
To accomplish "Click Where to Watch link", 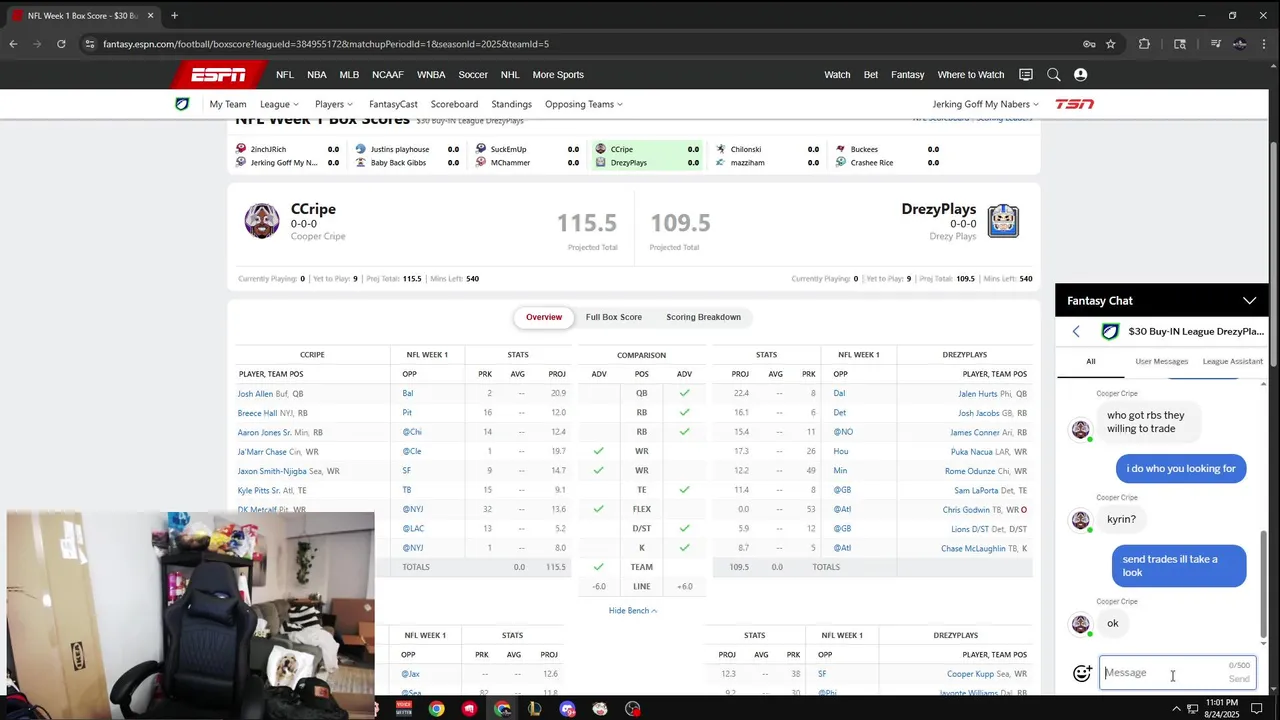I will point(970,75).
